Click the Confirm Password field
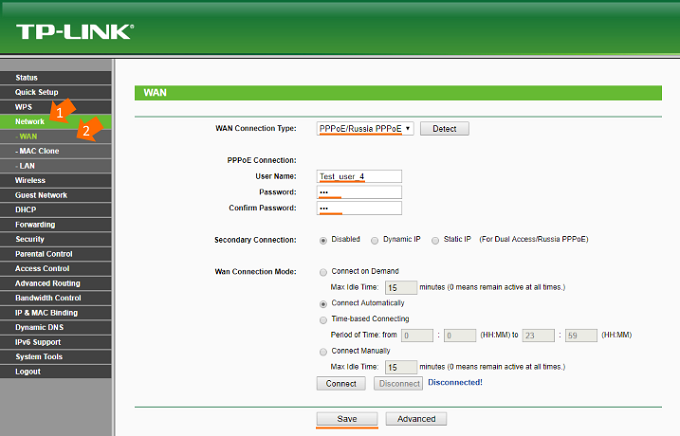The height and width of the screenshot is (436, 680). pos(359,208)
